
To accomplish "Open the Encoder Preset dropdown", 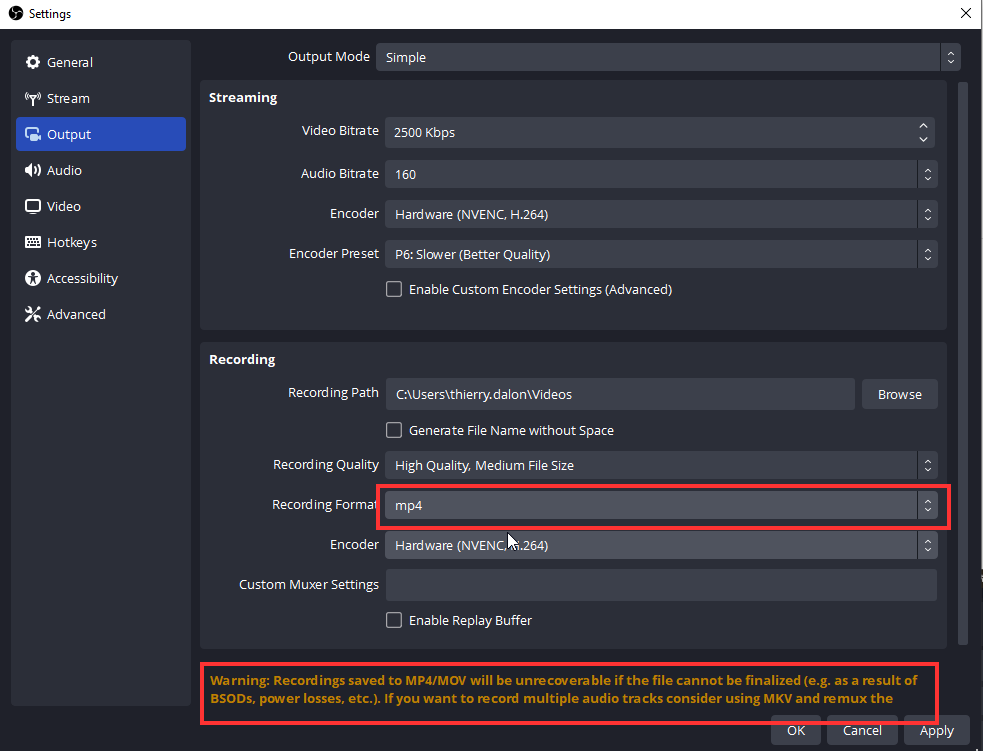I will pos(661,254).
